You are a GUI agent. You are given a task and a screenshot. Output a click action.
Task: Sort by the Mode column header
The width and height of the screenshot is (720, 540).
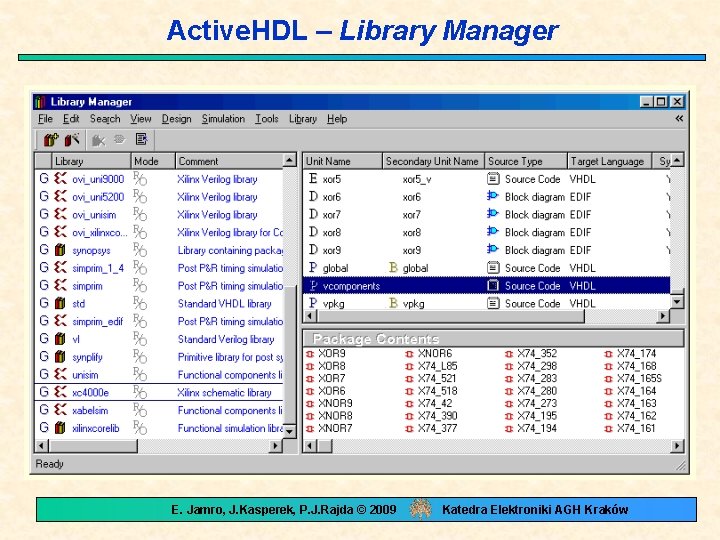(x=153, y=161)
